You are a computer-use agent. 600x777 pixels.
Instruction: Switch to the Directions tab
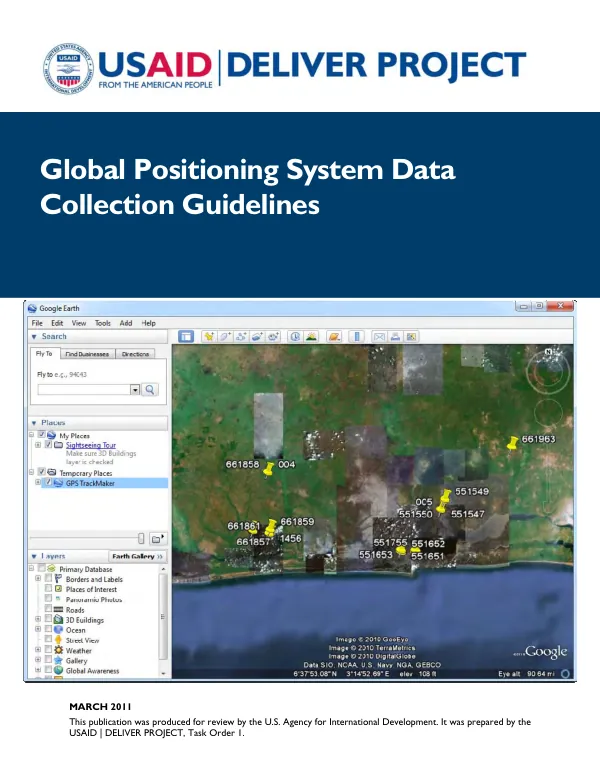pos(135,354)
